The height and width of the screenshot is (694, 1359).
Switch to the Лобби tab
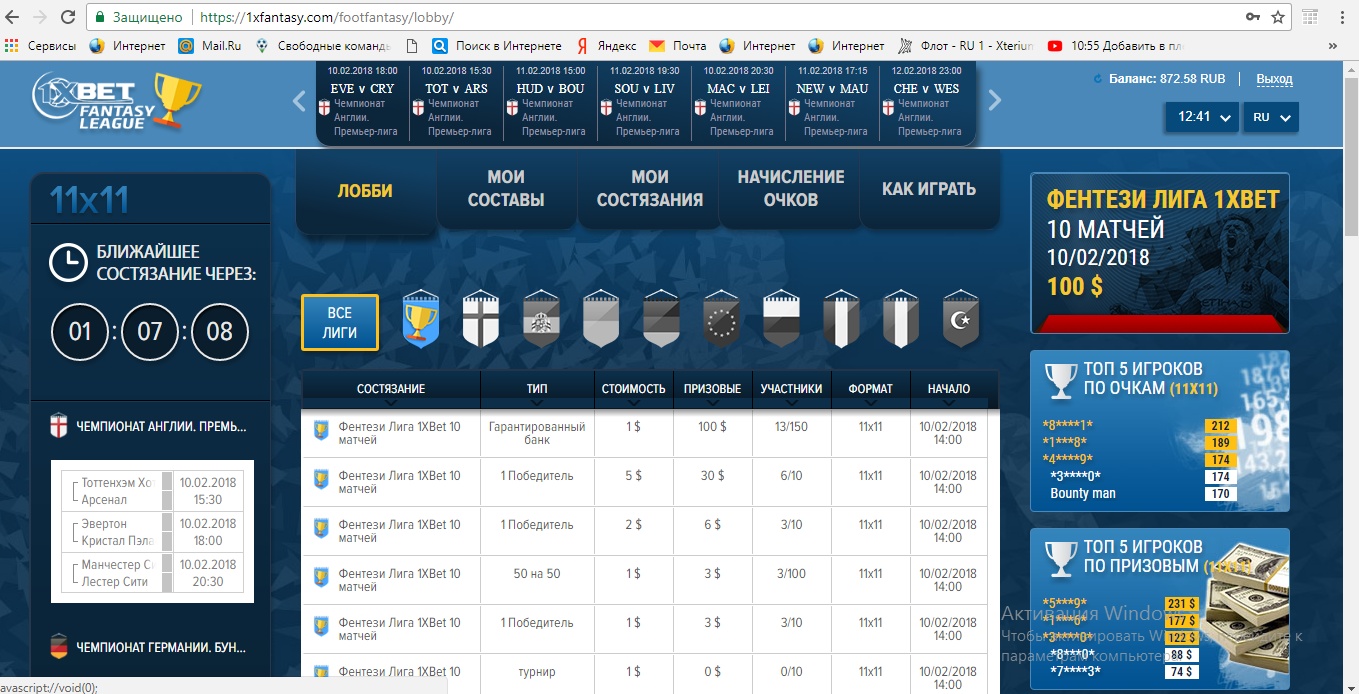(365, 190)
